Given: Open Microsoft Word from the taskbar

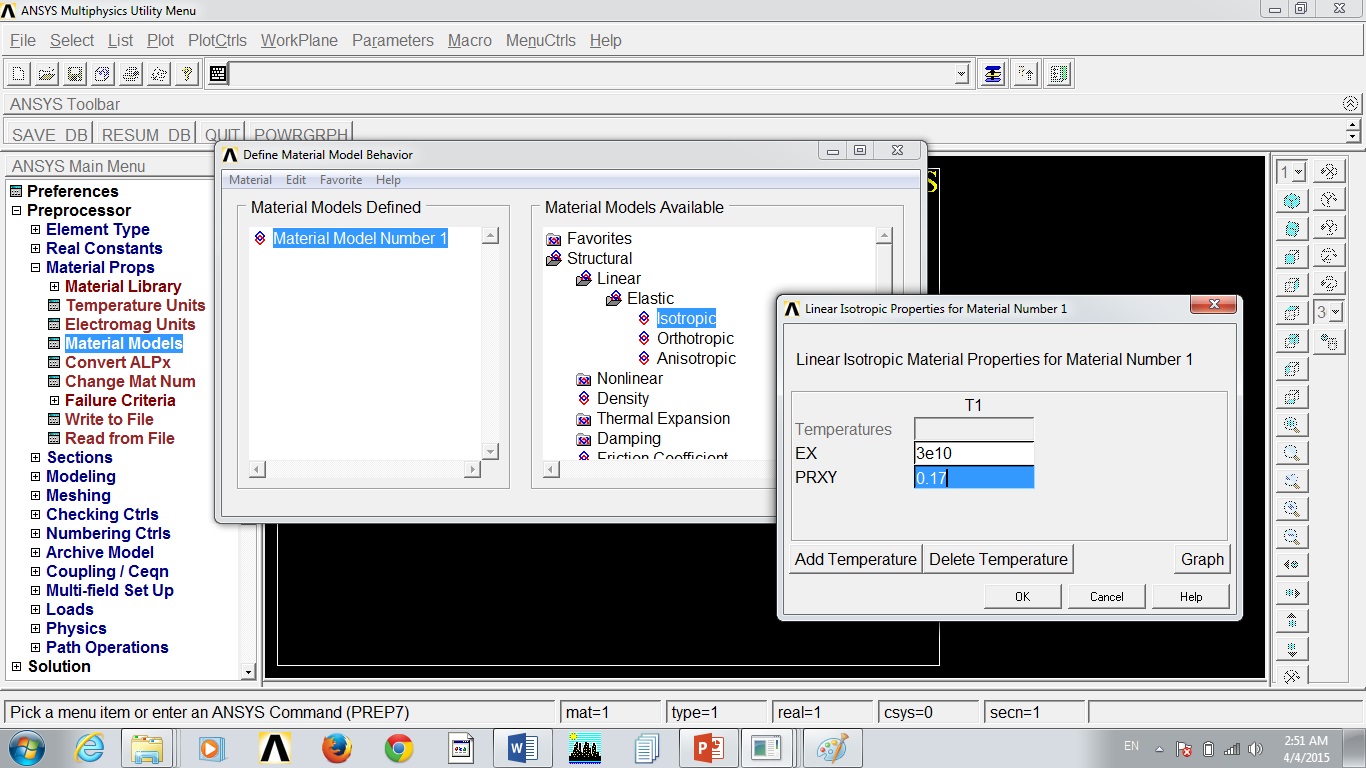Looking at the screenshot, I should pyautogui.click(x=523, y=748).
